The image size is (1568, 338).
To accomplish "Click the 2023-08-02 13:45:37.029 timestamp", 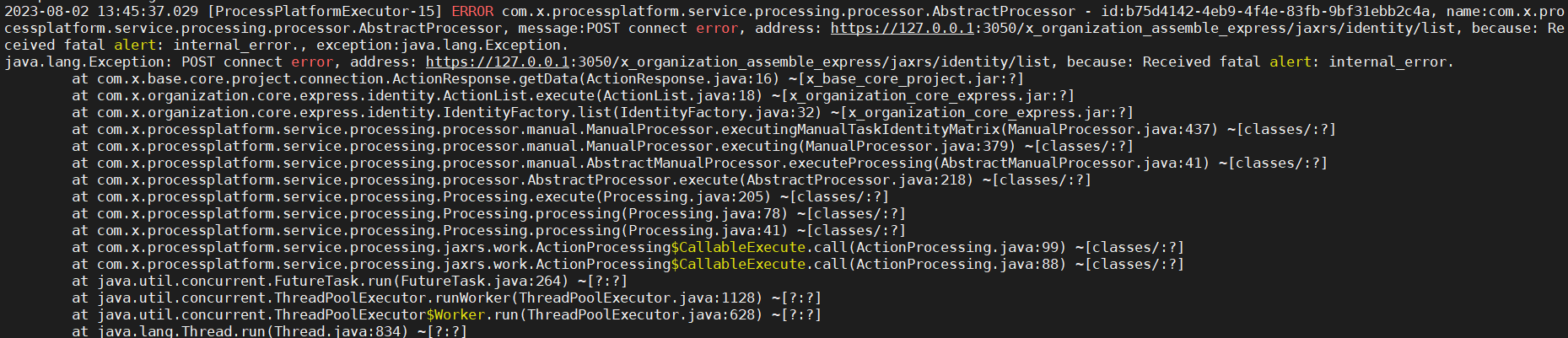I will coord(101,12).
